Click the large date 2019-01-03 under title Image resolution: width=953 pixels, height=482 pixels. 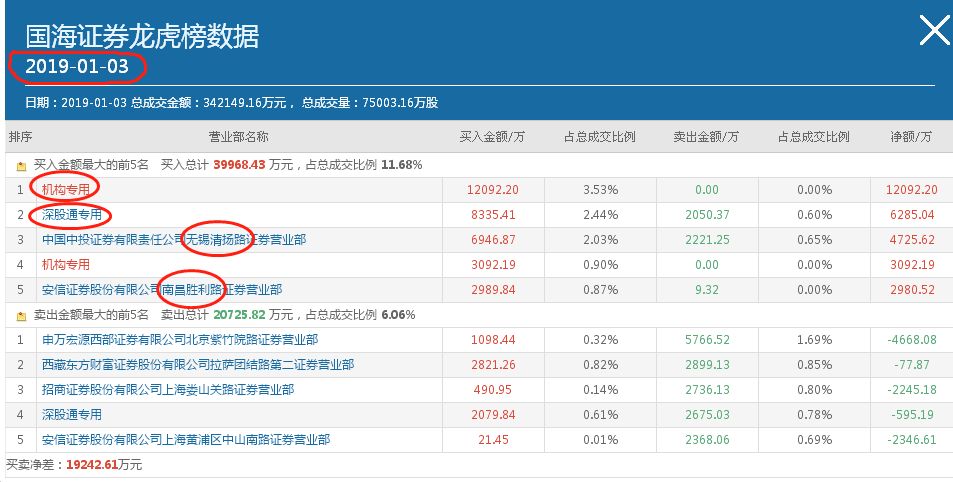coord(77,66)
